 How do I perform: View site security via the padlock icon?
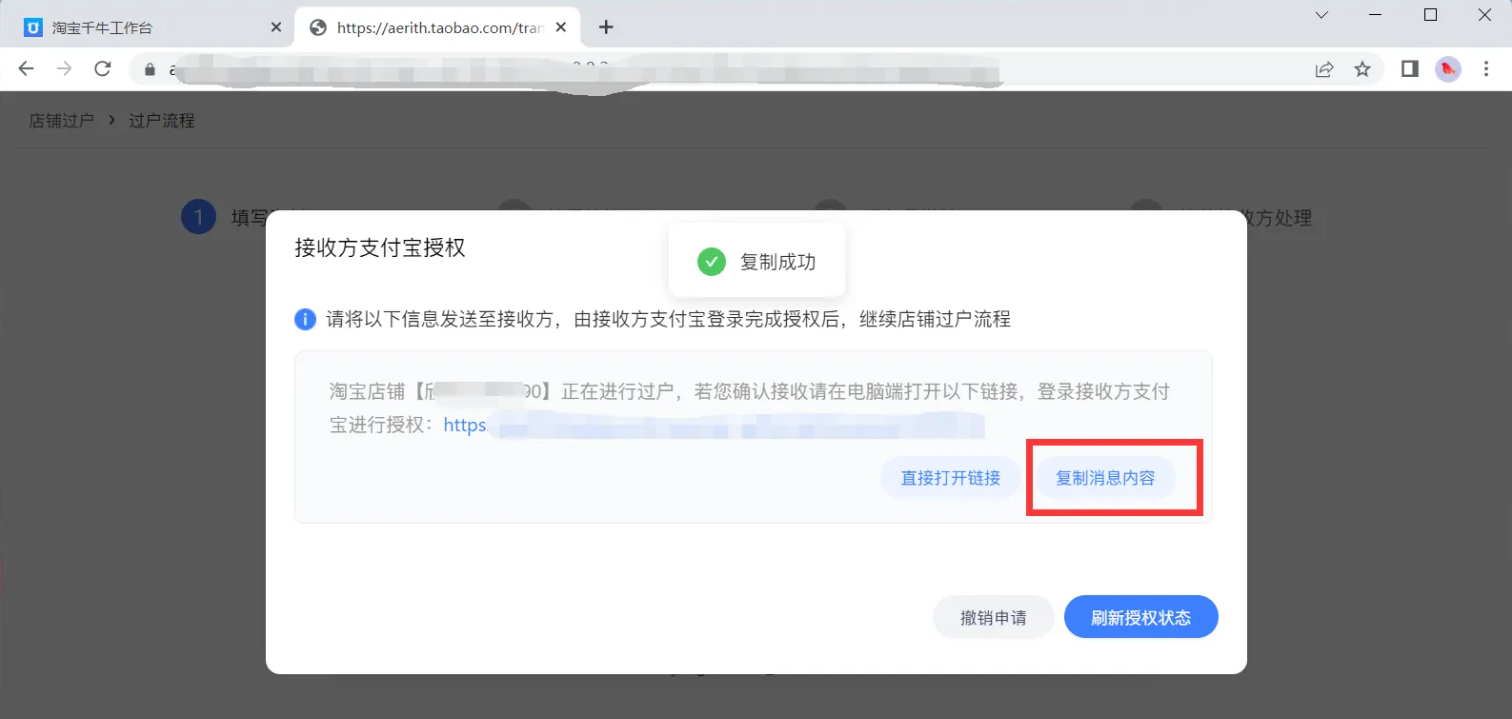pyautogui.click(x=148, y=69)
